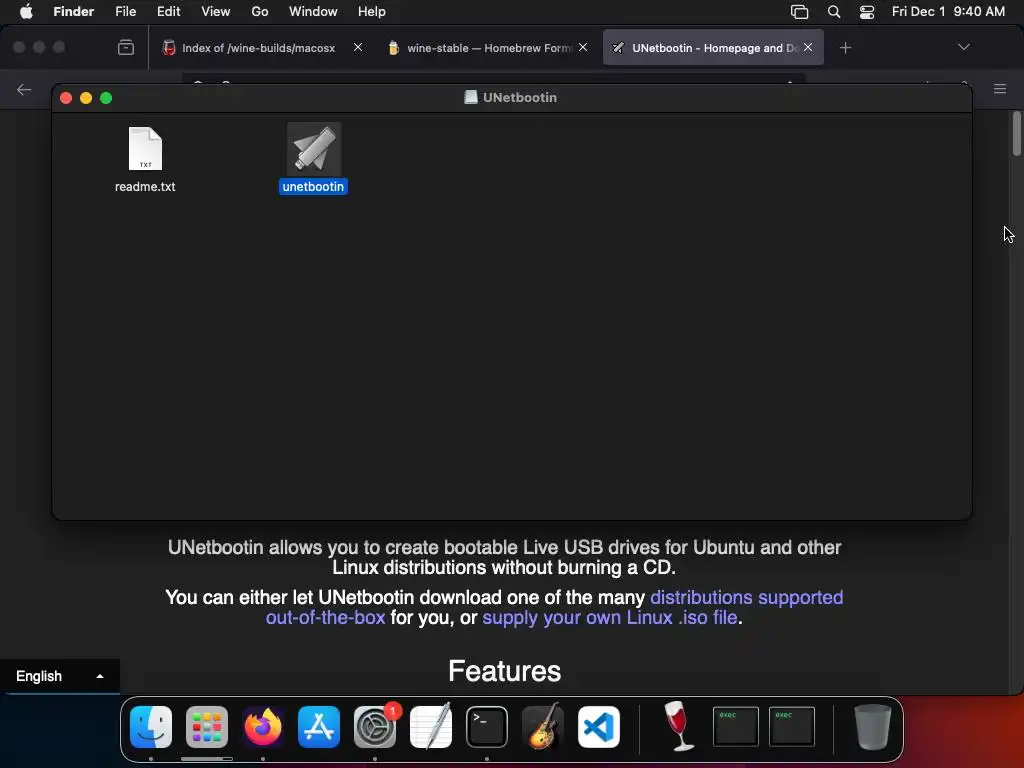Viewport: 1024px width, 768px height.
Task: Close the Index of /wine-builds/macosx tab
Action: coord(358,47)
